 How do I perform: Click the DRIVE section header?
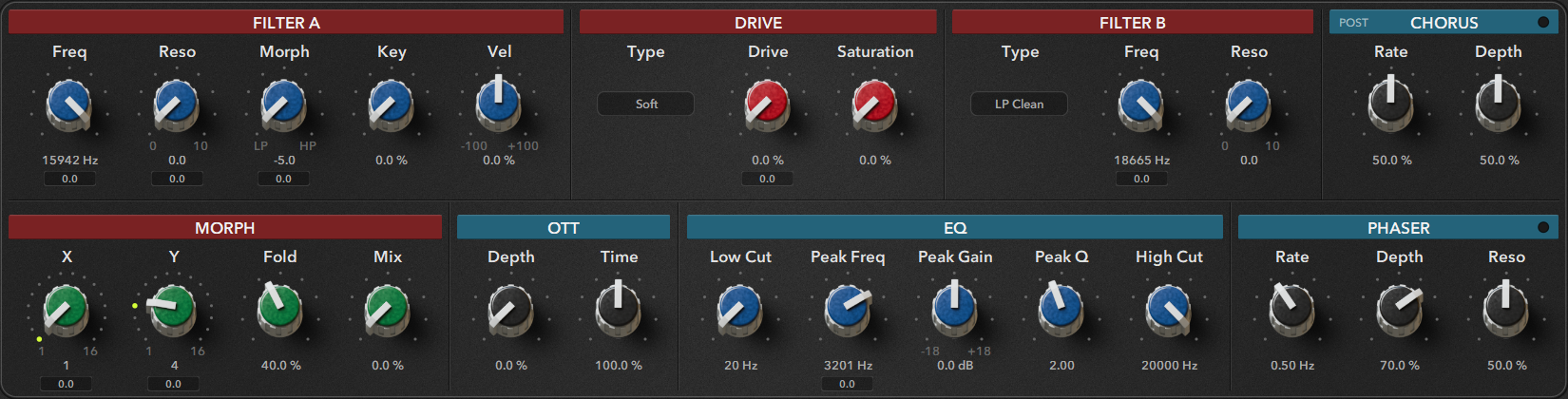tap(758, 22)
